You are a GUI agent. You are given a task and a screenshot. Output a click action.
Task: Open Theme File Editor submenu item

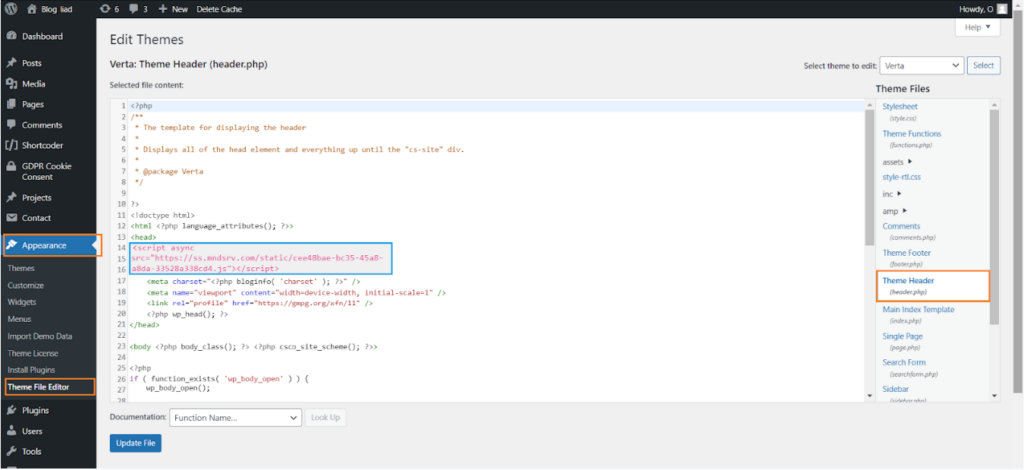(x=50, y=386)
